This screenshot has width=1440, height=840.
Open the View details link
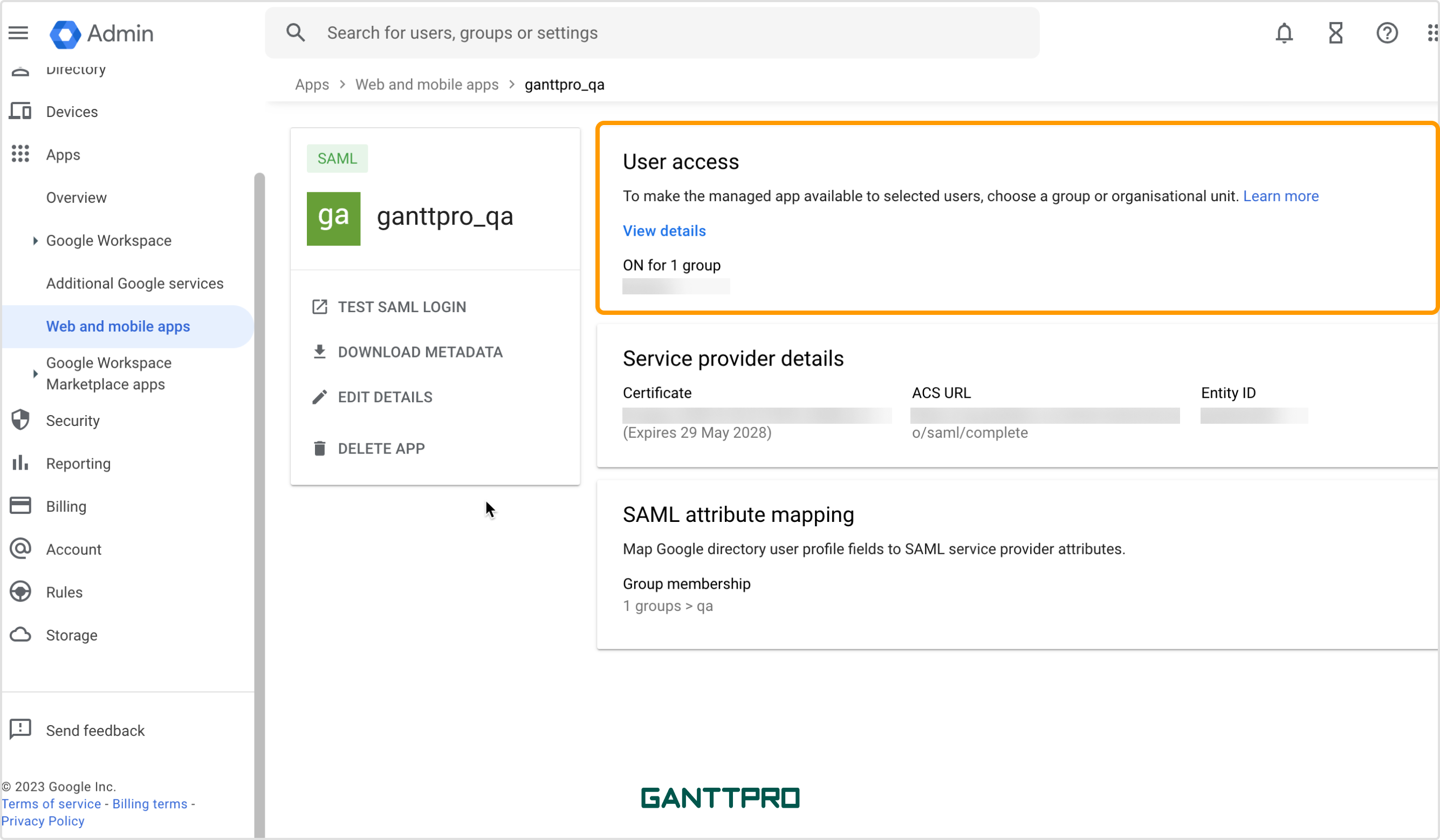pyautogui.click(x=664, y=231)
